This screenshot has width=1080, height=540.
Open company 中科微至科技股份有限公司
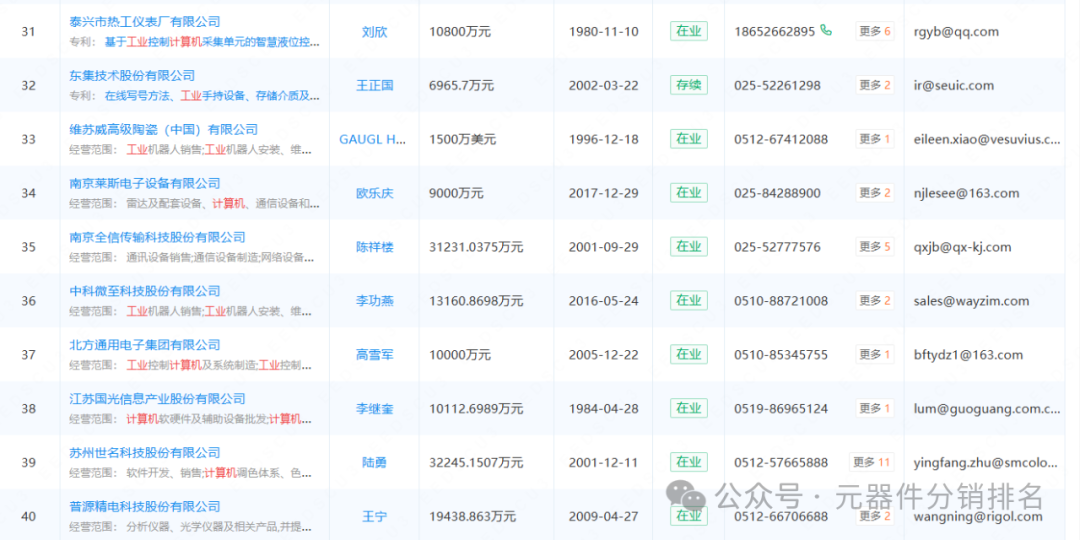[145, 291]
